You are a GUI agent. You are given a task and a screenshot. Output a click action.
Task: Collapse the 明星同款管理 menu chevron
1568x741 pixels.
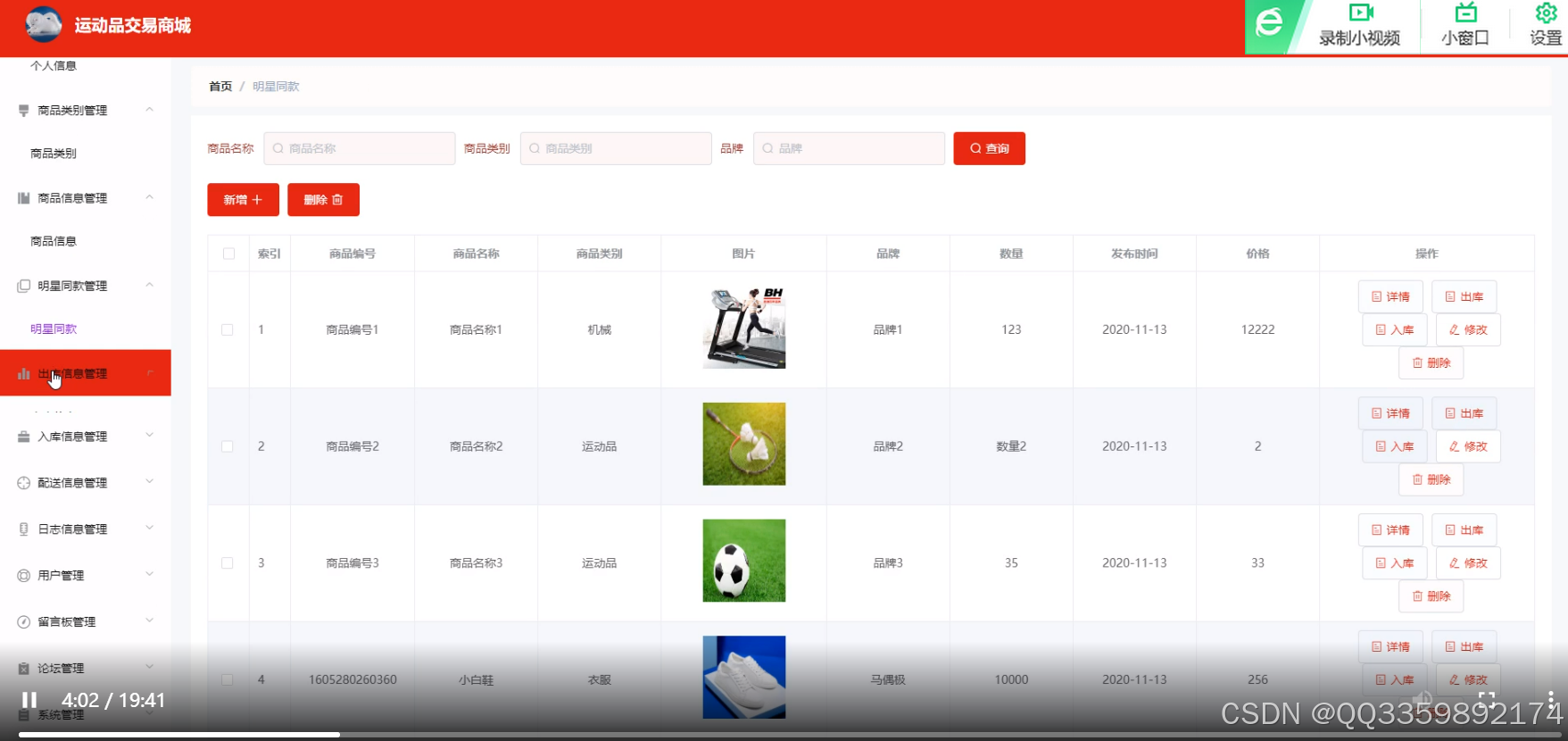149,285
